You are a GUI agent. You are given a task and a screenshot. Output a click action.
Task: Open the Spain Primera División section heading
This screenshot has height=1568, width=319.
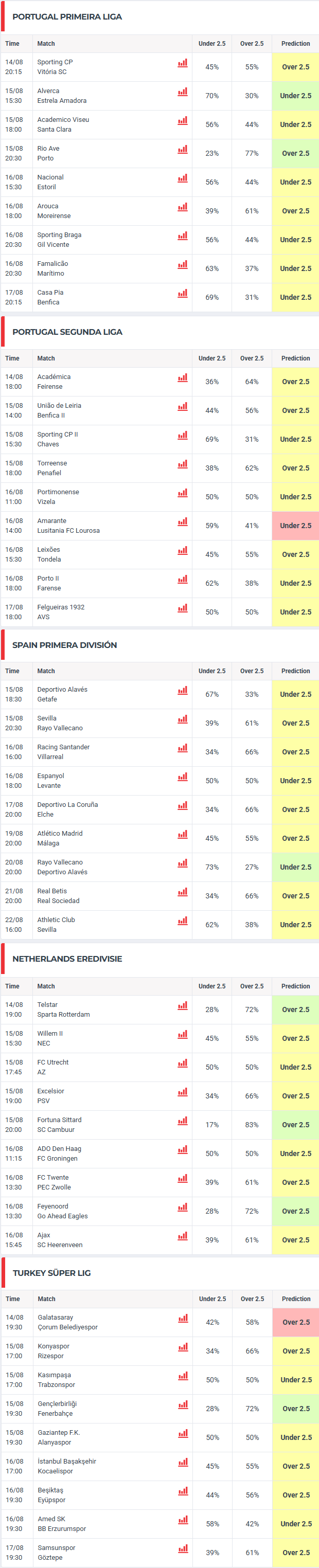coord(64,644)
